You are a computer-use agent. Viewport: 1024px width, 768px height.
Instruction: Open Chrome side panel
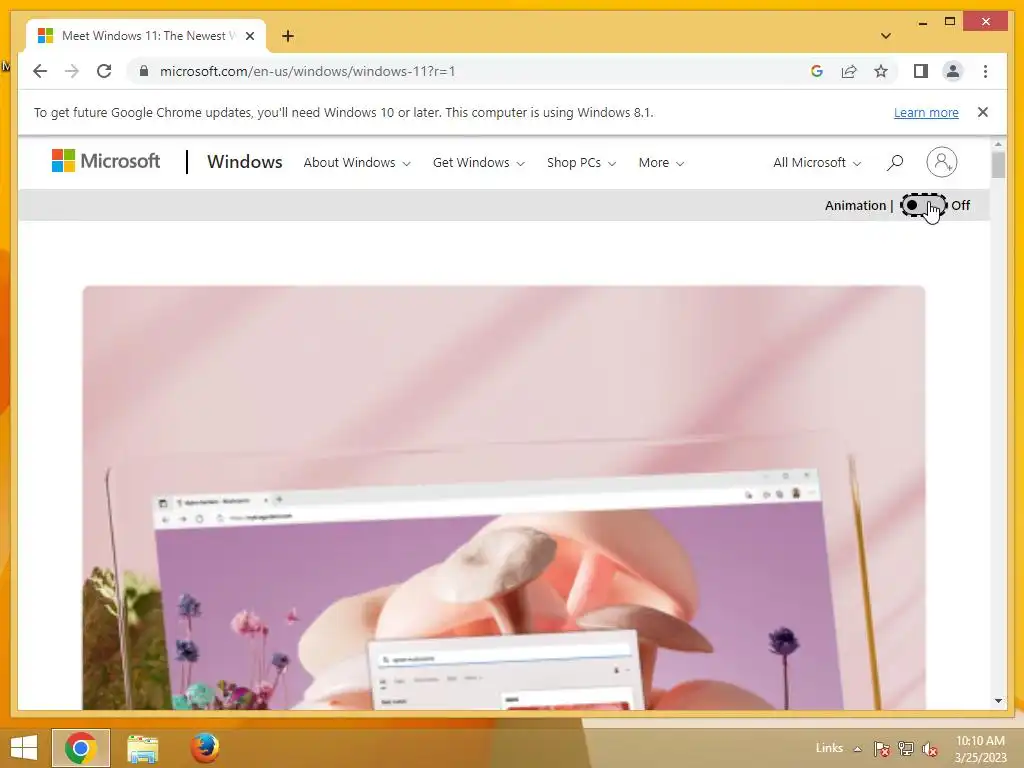pos(921,71)
